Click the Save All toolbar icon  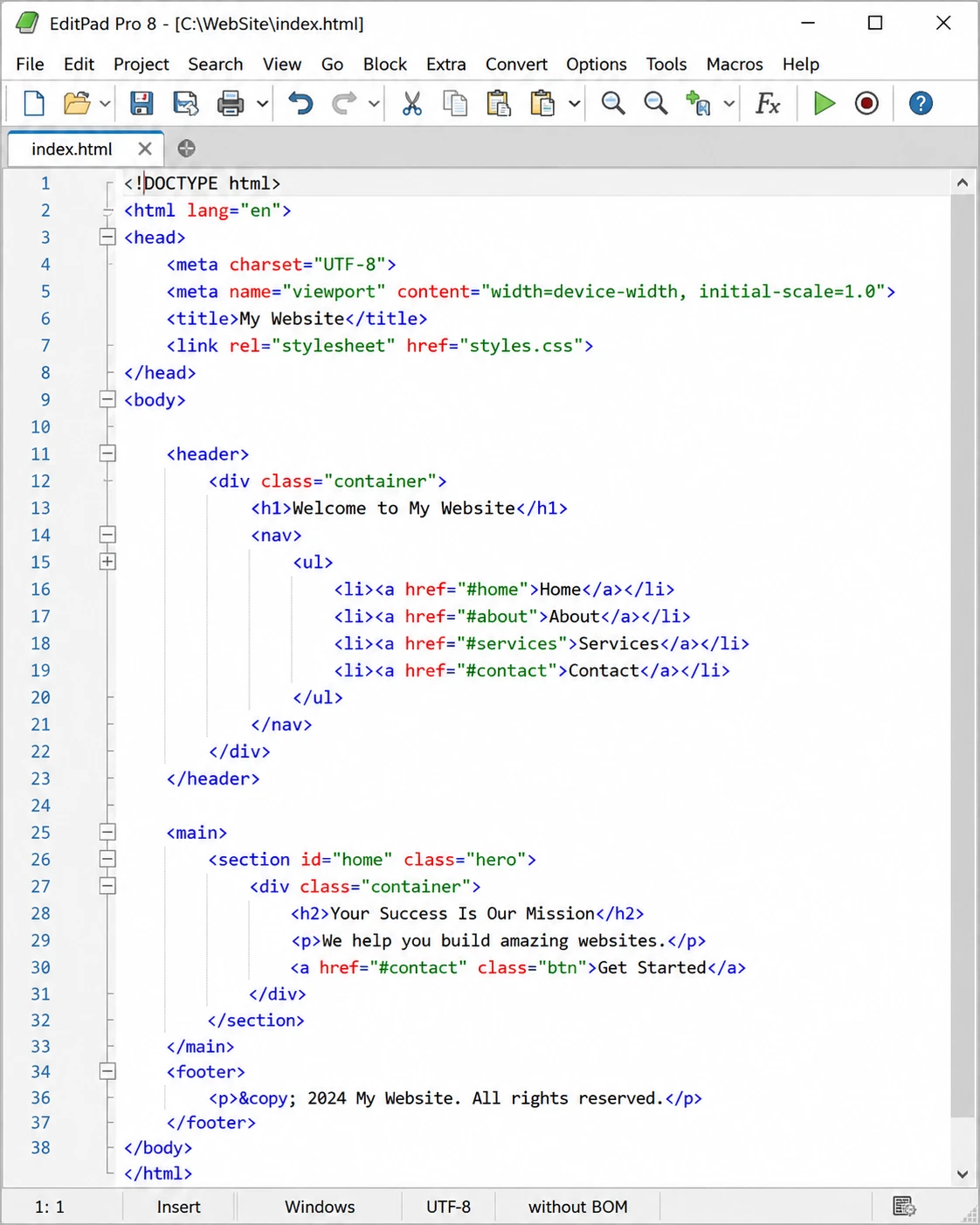click(x=185, y=104)
